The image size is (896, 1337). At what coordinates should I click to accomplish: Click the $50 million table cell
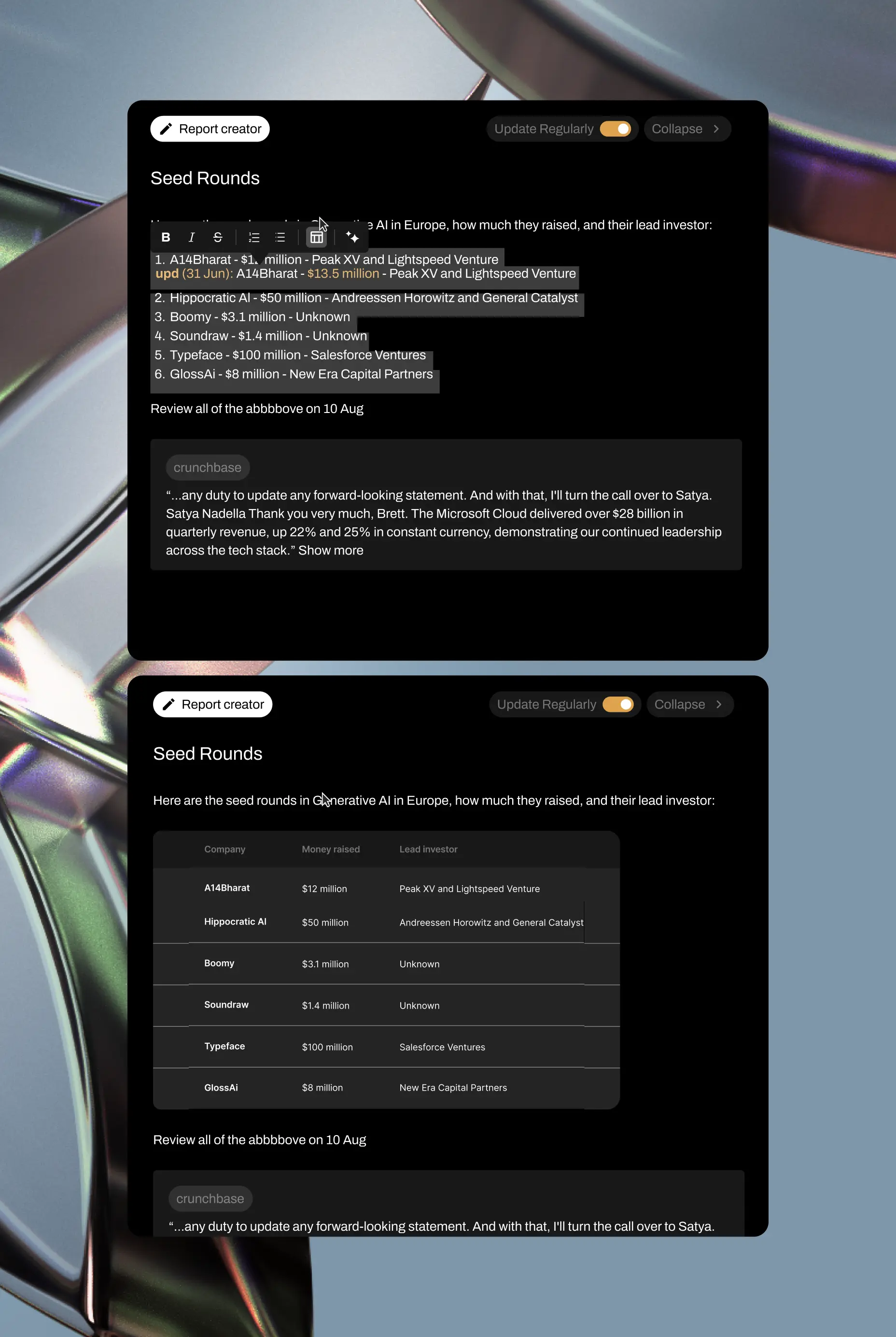pos(325,922)
